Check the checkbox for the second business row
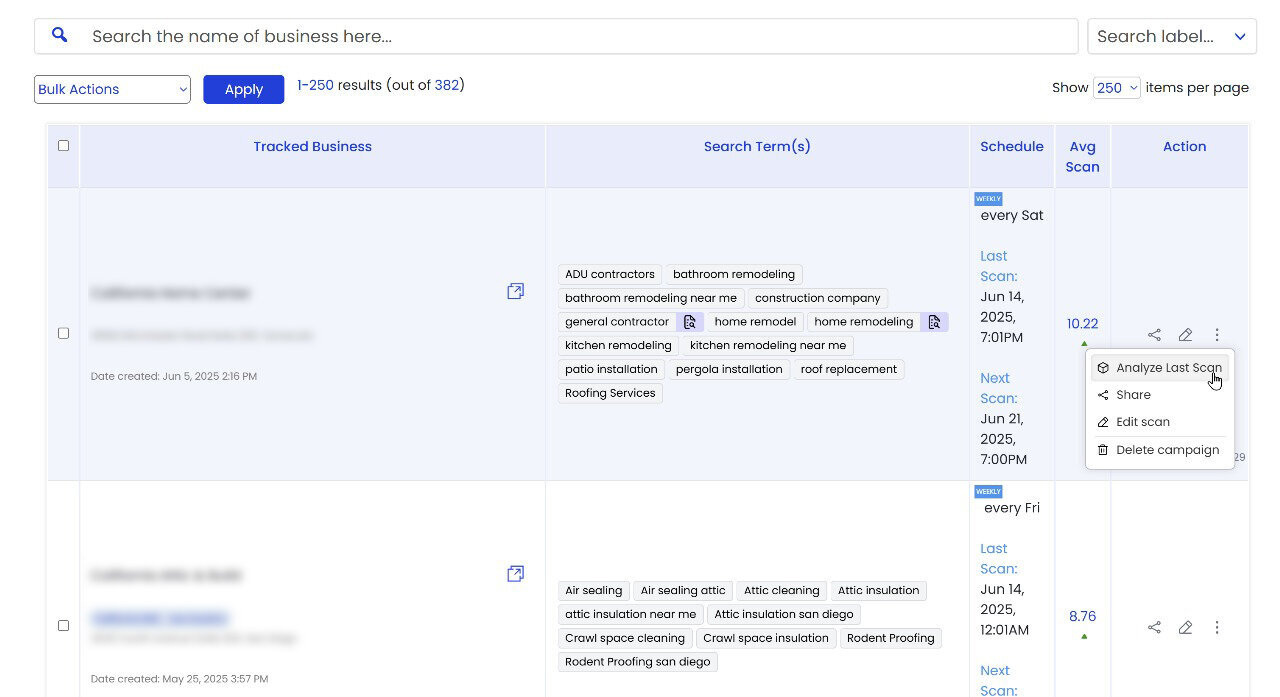This screenshot has width=1280, height=697. (63, 625)
